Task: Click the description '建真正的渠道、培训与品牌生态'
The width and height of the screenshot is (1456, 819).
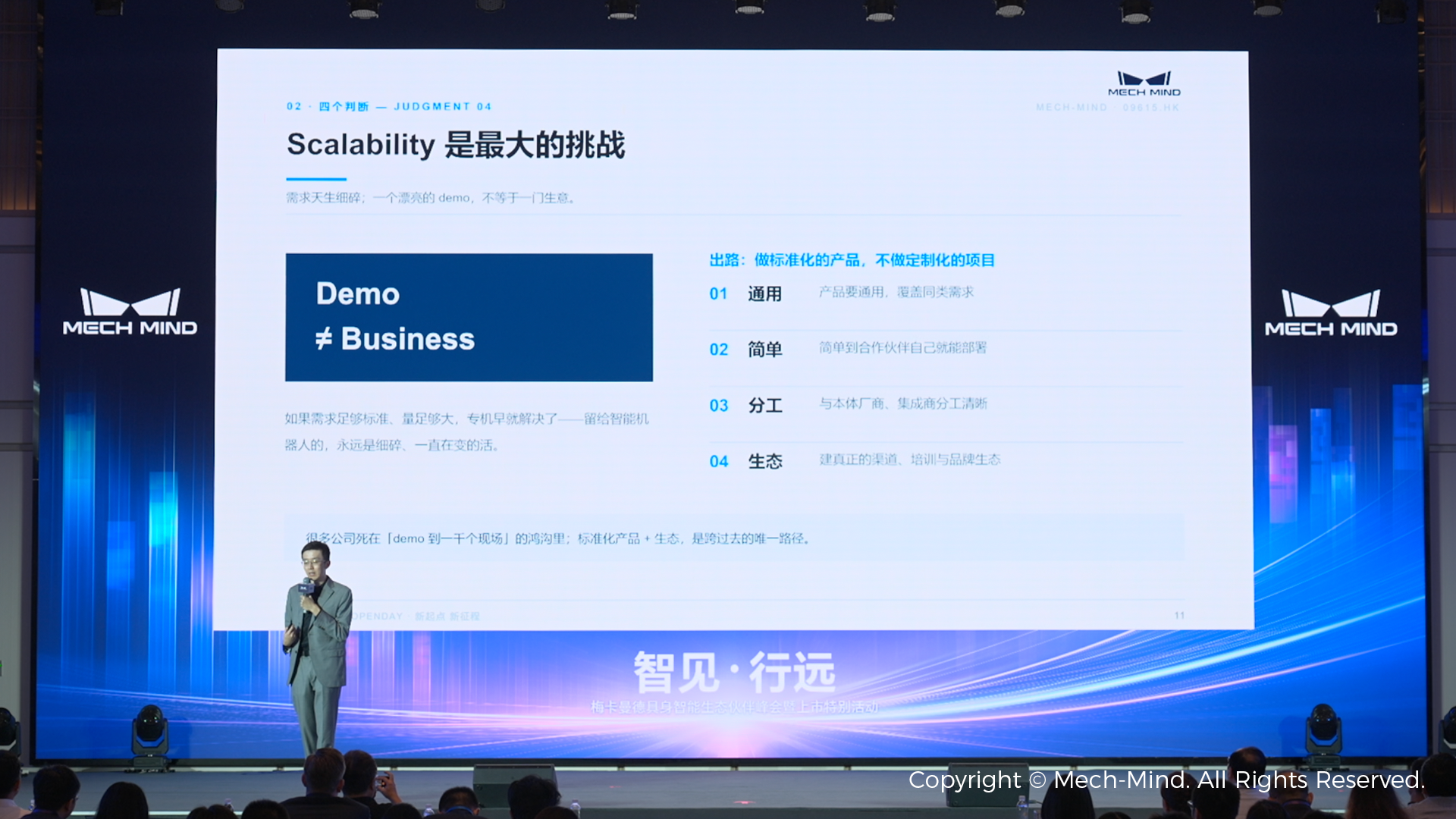Action: coord(910,460)
